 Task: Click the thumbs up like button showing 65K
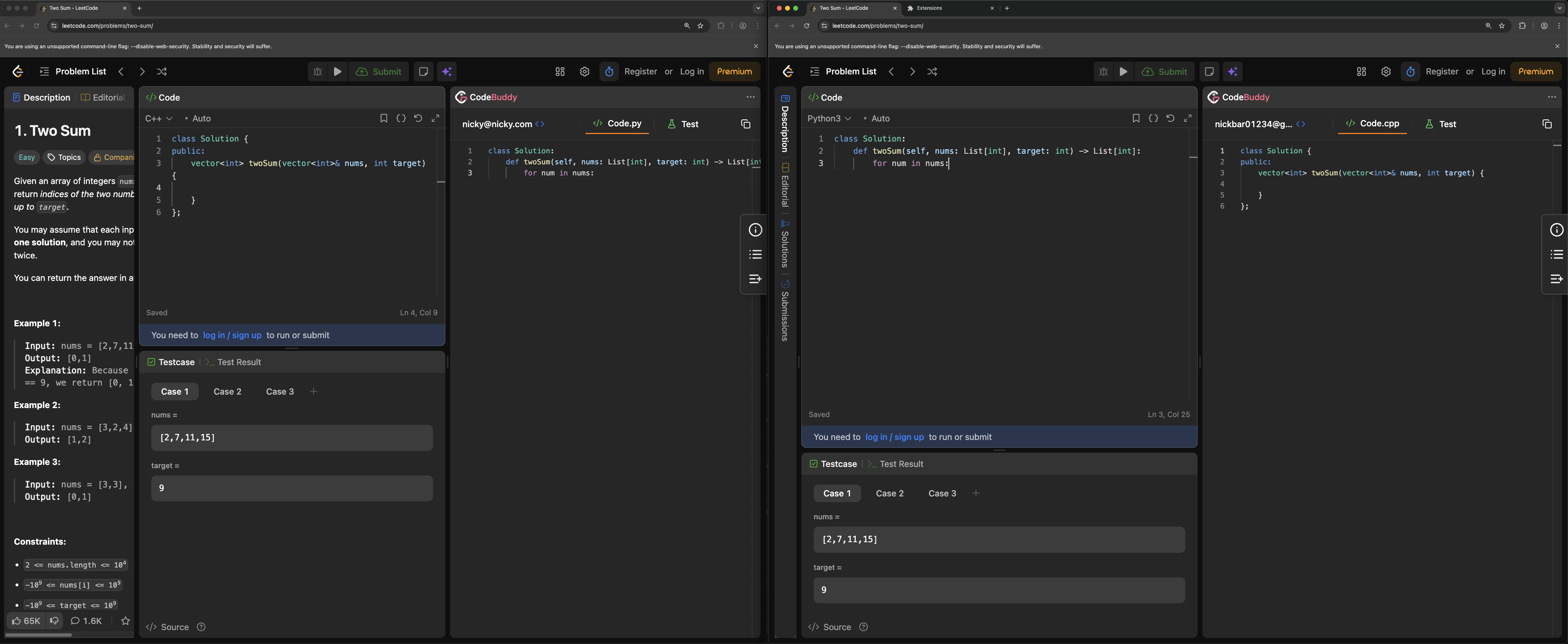(26, 621)
